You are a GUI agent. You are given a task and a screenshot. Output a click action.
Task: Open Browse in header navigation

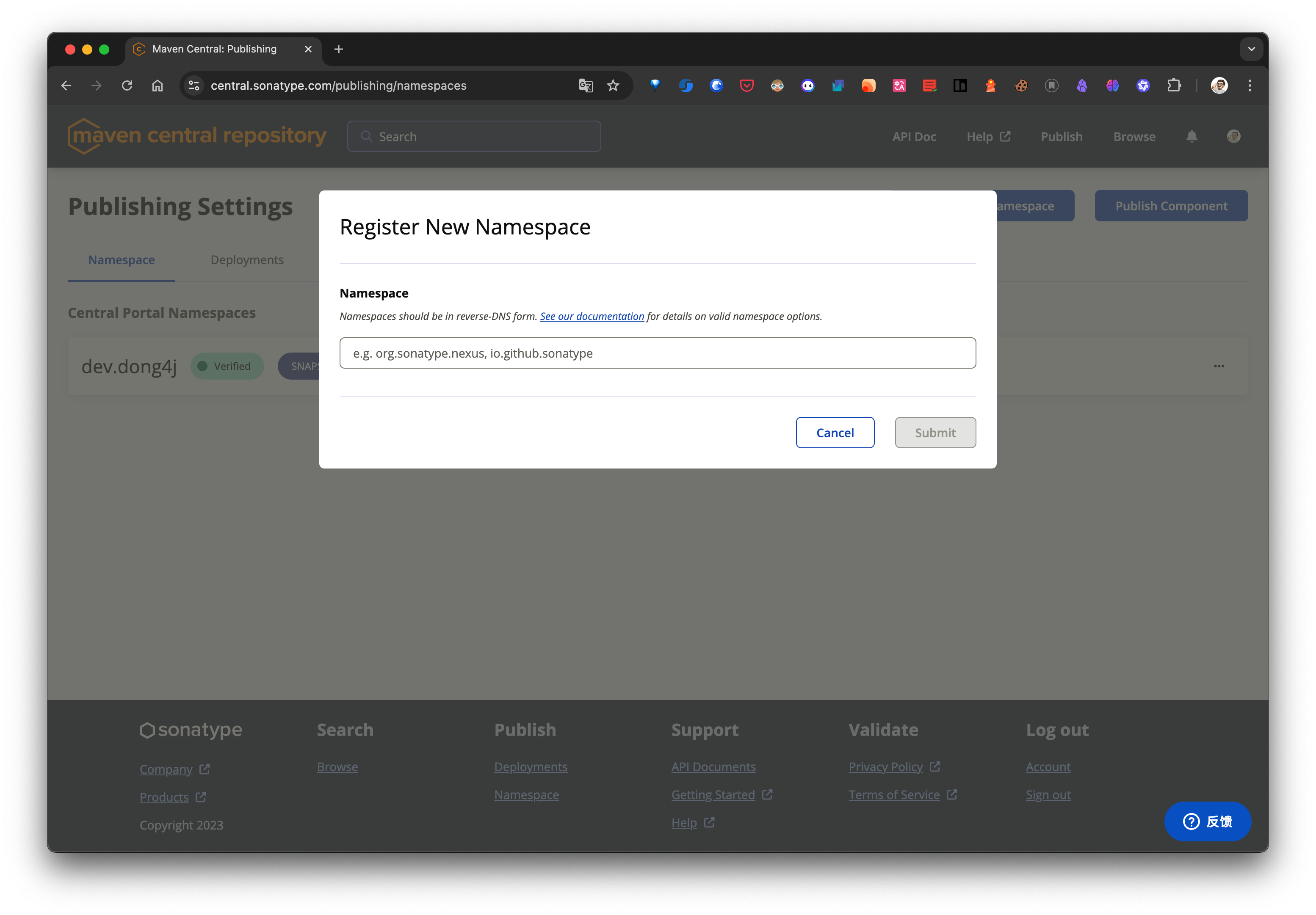pos(1134,136)
